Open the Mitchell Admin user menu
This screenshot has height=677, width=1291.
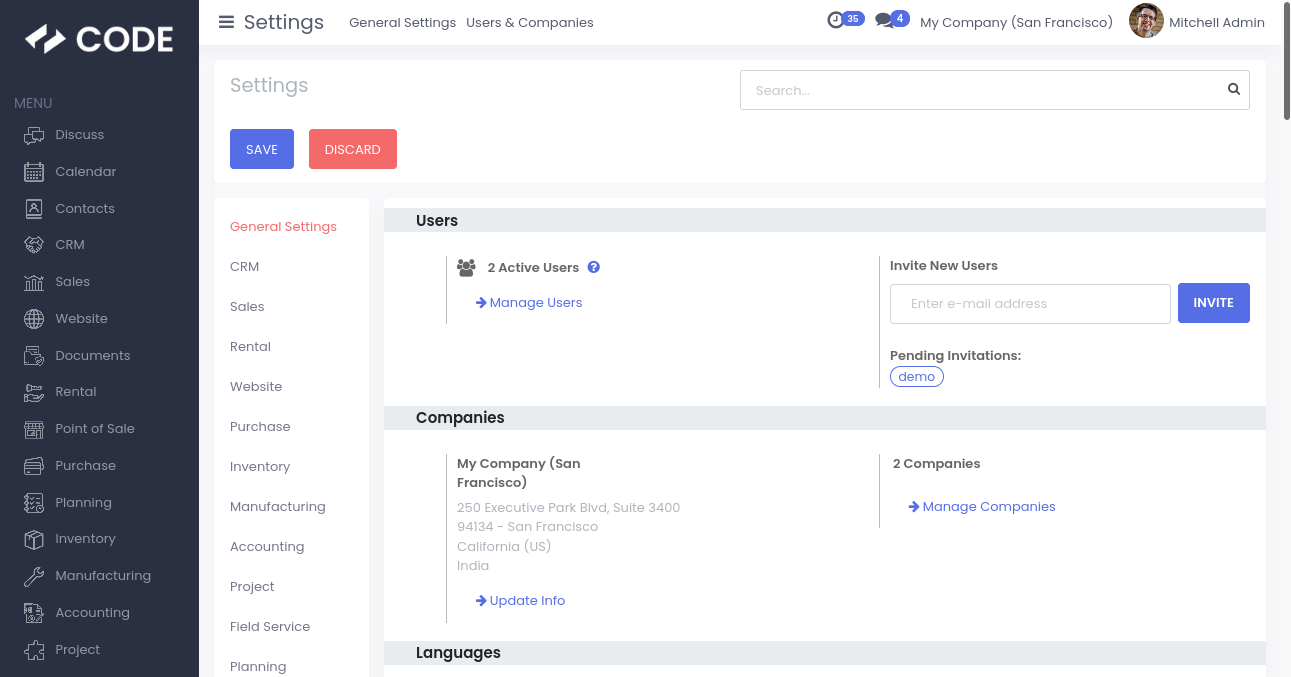pos(1197,22)
